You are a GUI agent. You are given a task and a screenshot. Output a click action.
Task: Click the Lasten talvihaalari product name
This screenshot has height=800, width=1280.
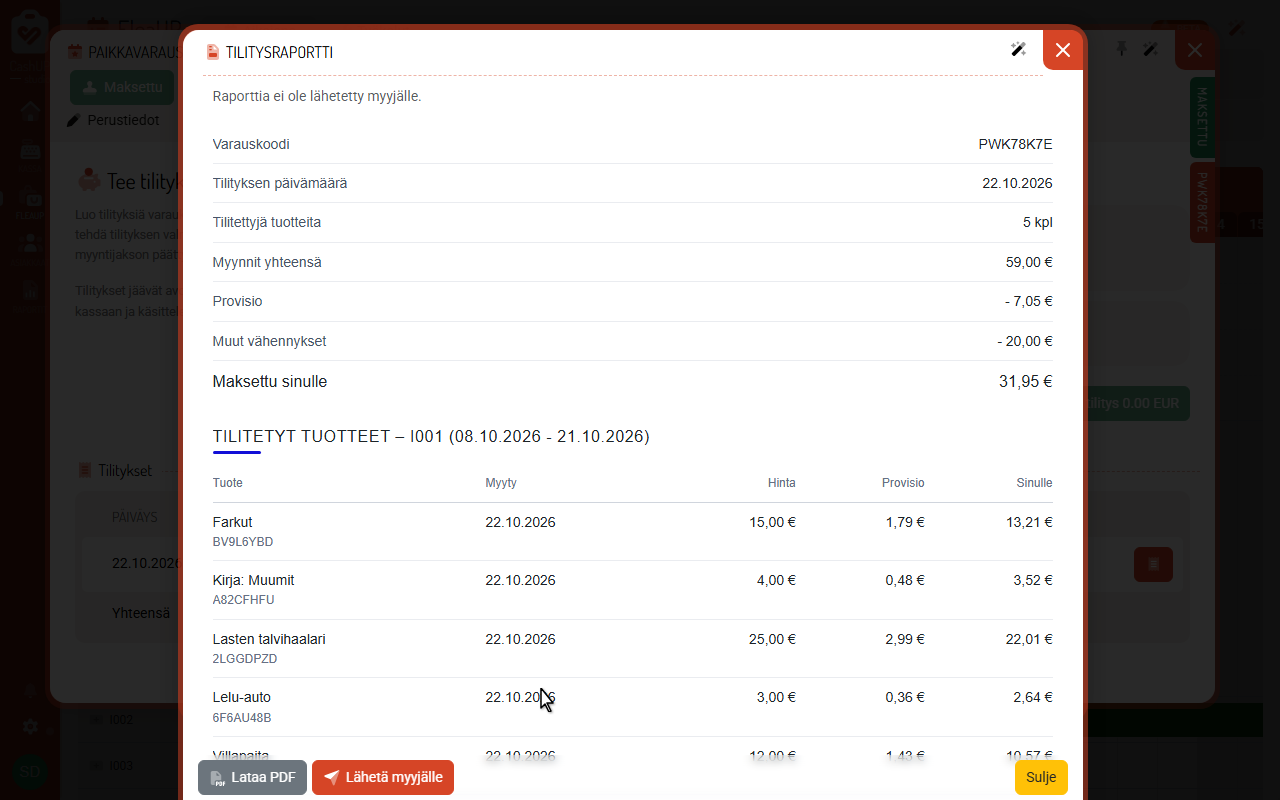pos(269,639)
